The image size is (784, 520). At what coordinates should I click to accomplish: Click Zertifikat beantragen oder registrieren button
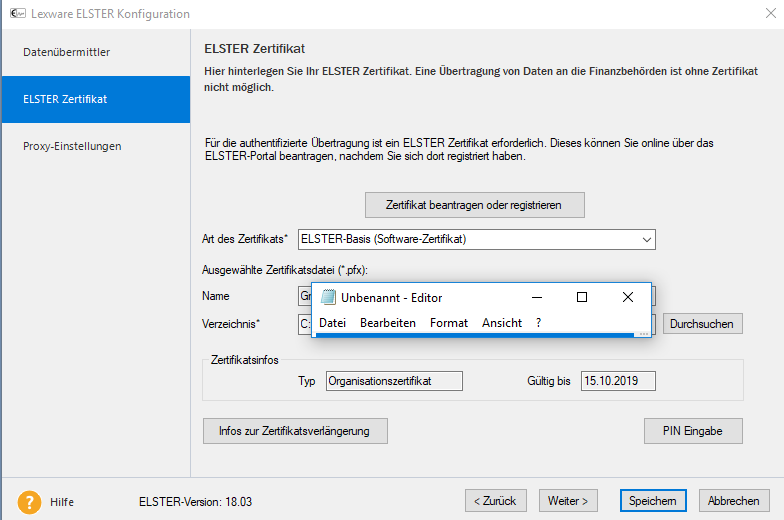click(474, 205)
